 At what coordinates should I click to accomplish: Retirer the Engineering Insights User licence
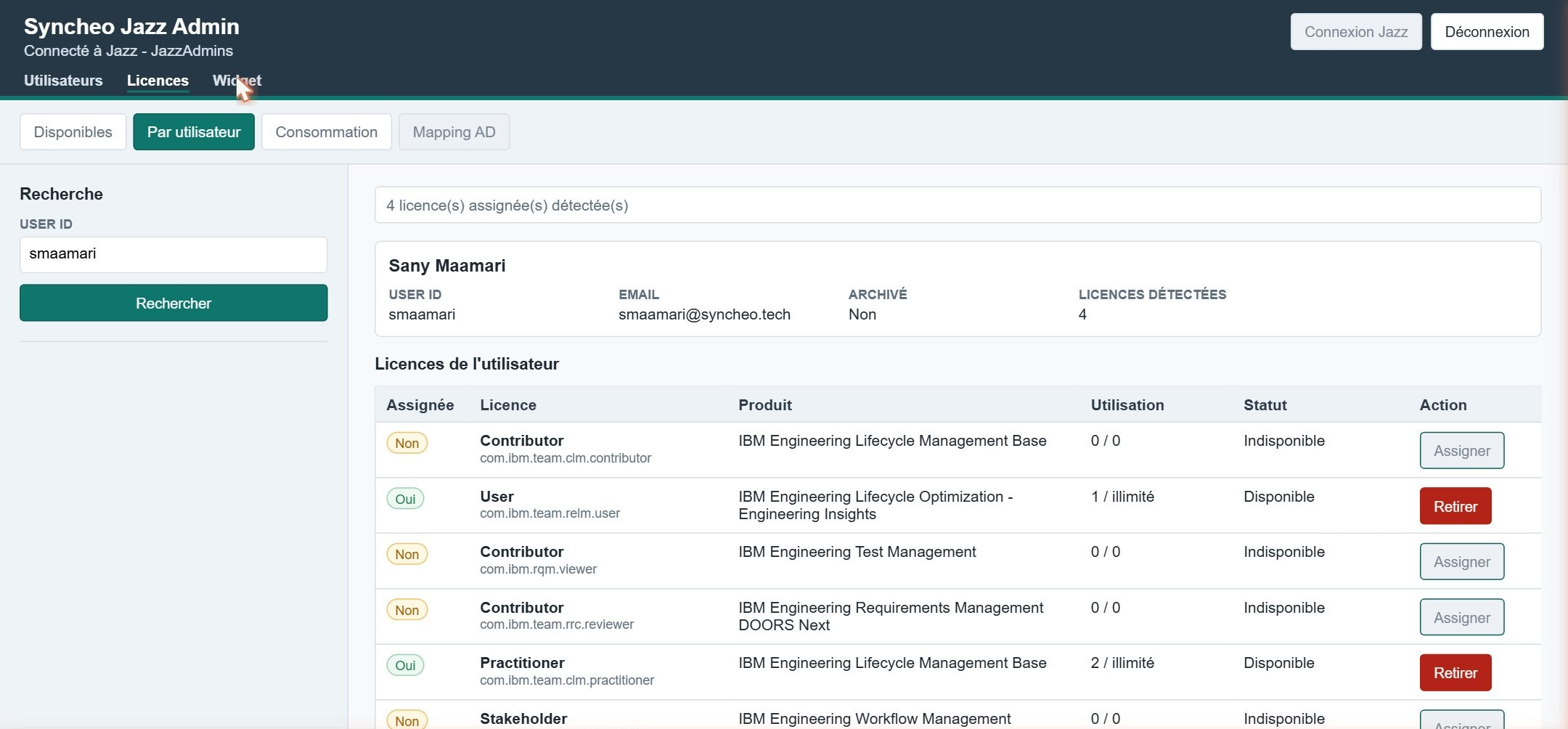tap(1455, 507)
